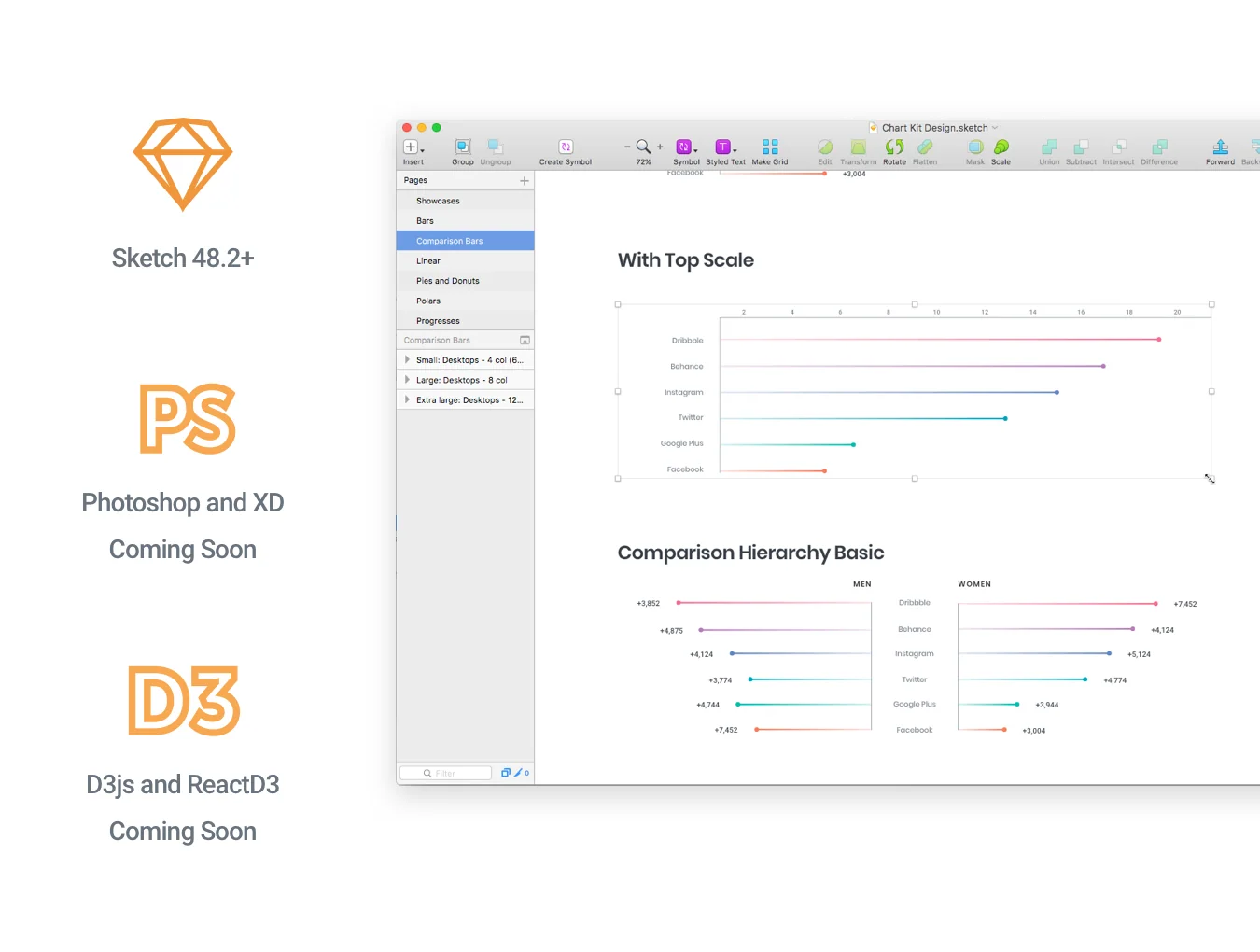Viewport: 1260px width, 952px height.
Task: Click the layer count icon beside Filter
Action: pos(506,773)
